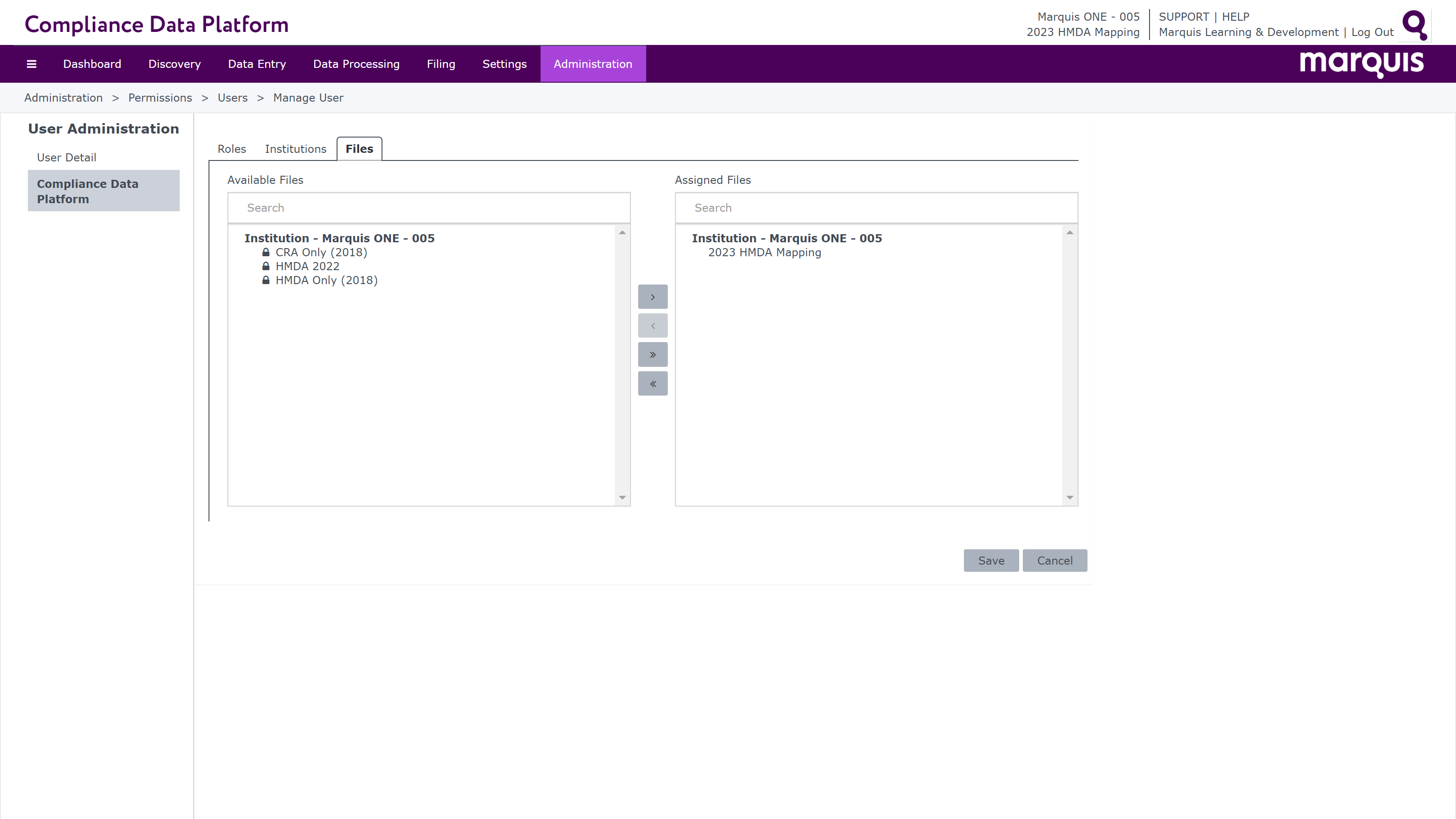The image size is (1456, 819).
Task: Open the Settings menu
Action: pos(504,64)
